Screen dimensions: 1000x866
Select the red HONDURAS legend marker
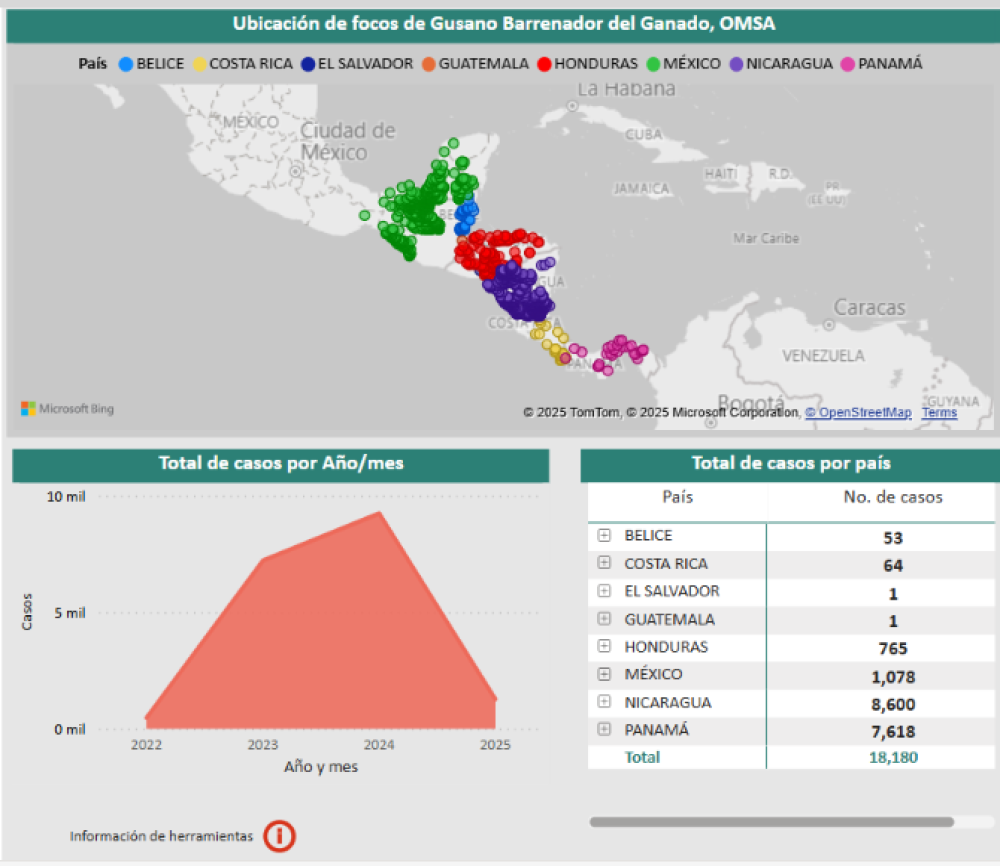tap(544, 64)
